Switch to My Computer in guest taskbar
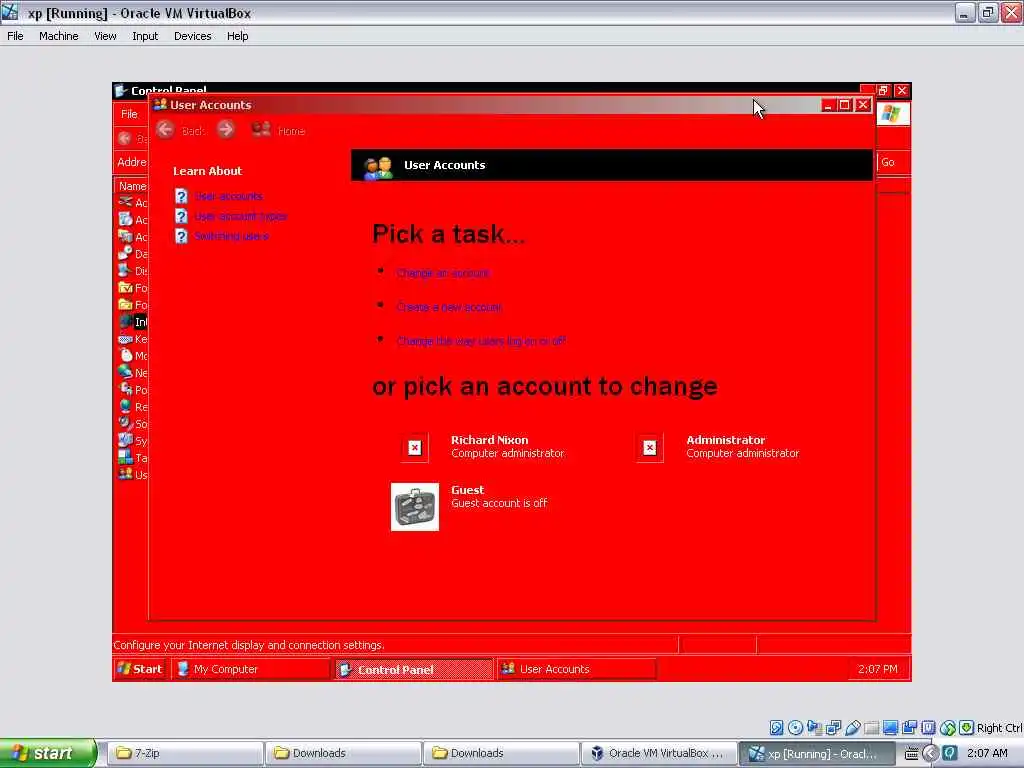1024x768 pixels. (251, 669)
